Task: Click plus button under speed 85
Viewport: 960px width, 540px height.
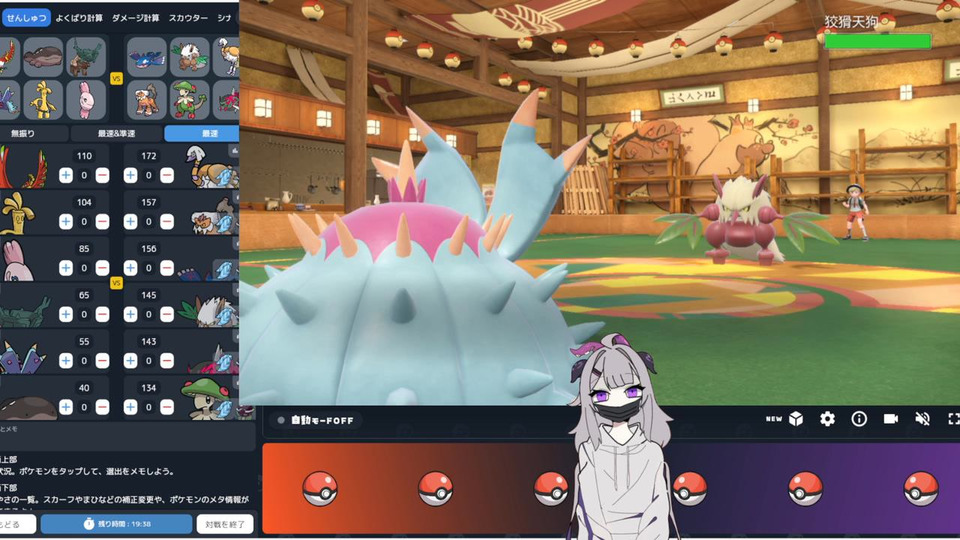Action: [66, 268]
